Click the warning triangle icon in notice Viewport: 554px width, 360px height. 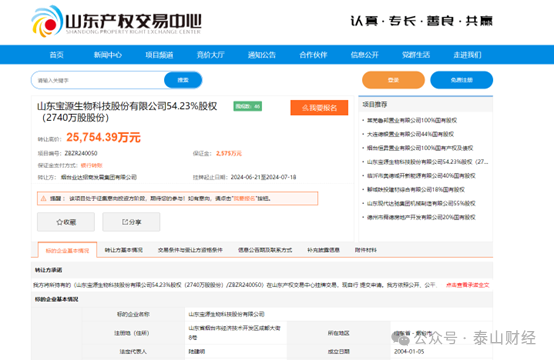43,199
